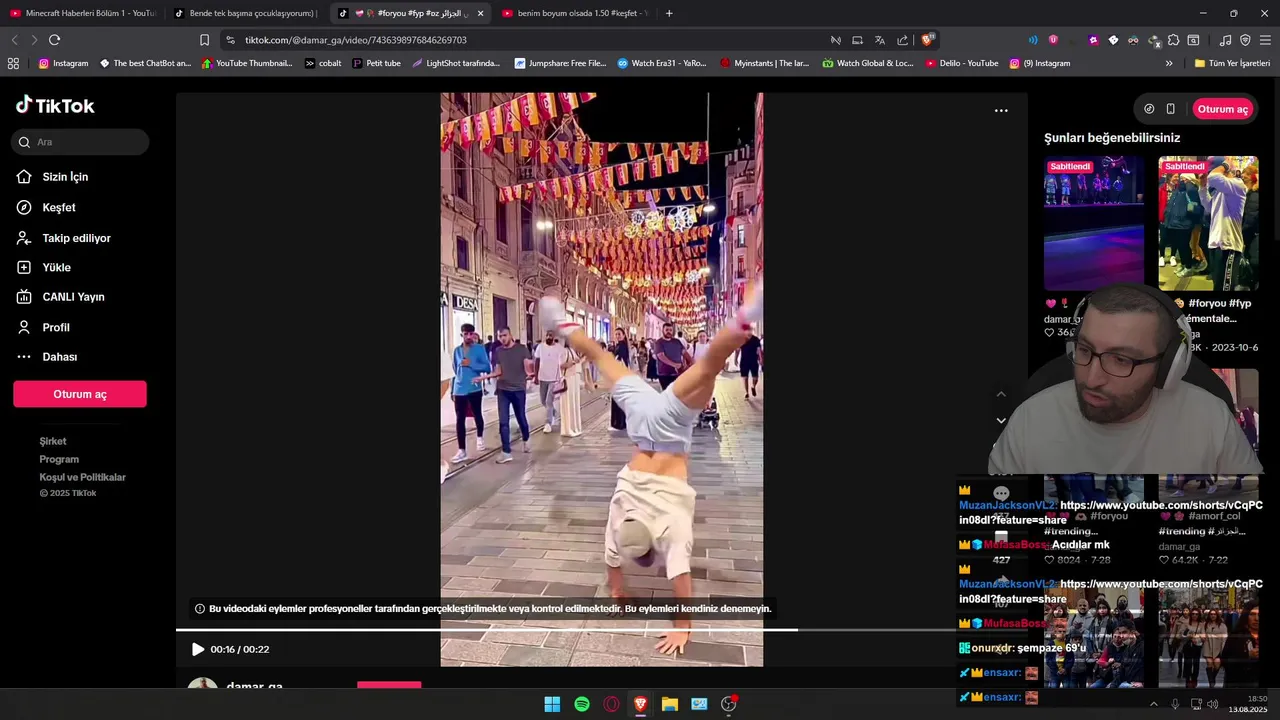The height and width of the screenshot is (720, 1280).
Task: Open the extensions puzzle icon
Action: click(x=1173, y=40)
